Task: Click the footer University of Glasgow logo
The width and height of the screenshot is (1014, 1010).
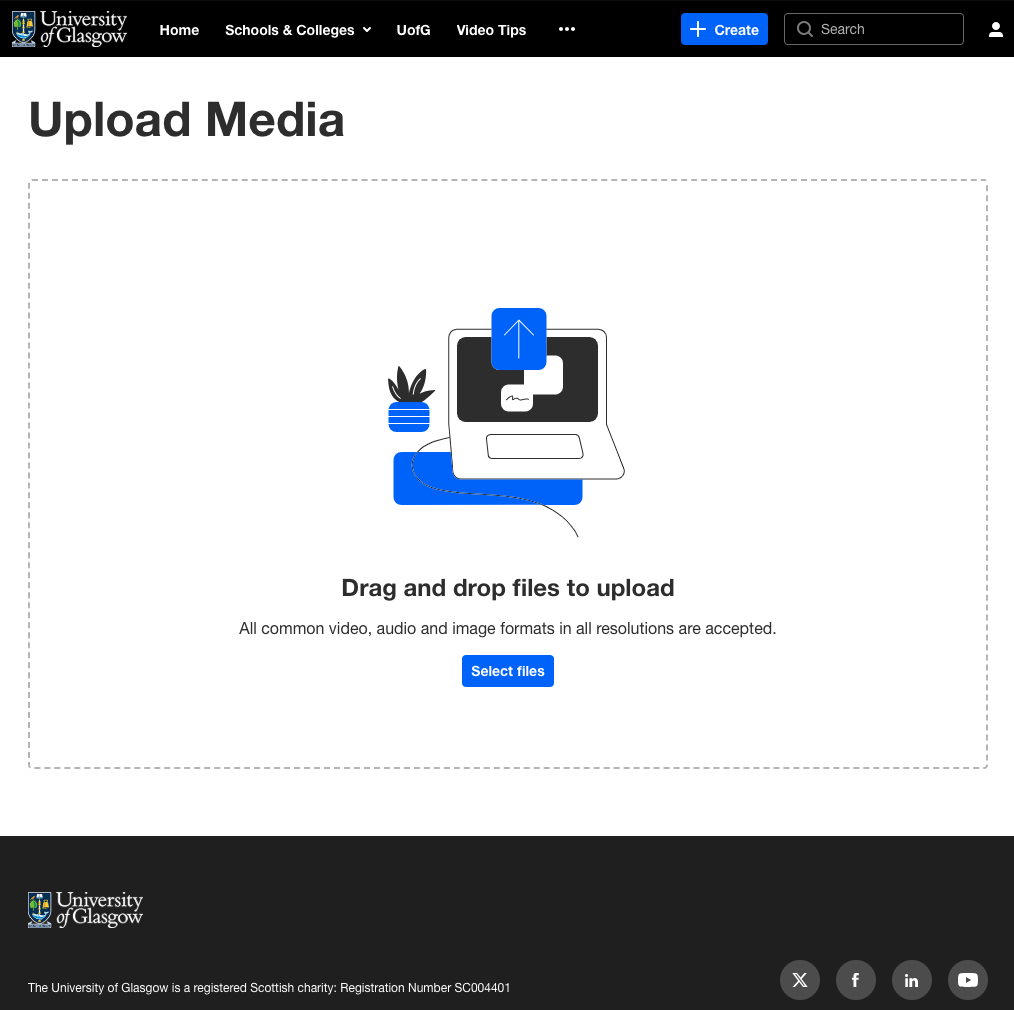Action: click(x=85, y=909)
